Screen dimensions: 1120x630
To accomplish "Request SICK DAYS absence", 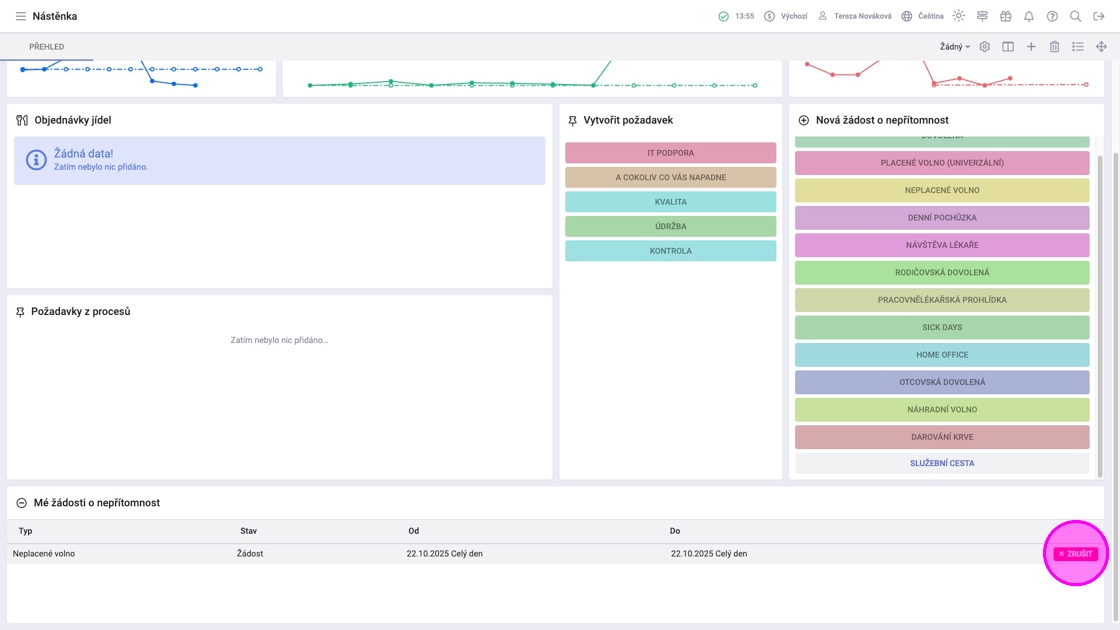I will coord(942,327).
